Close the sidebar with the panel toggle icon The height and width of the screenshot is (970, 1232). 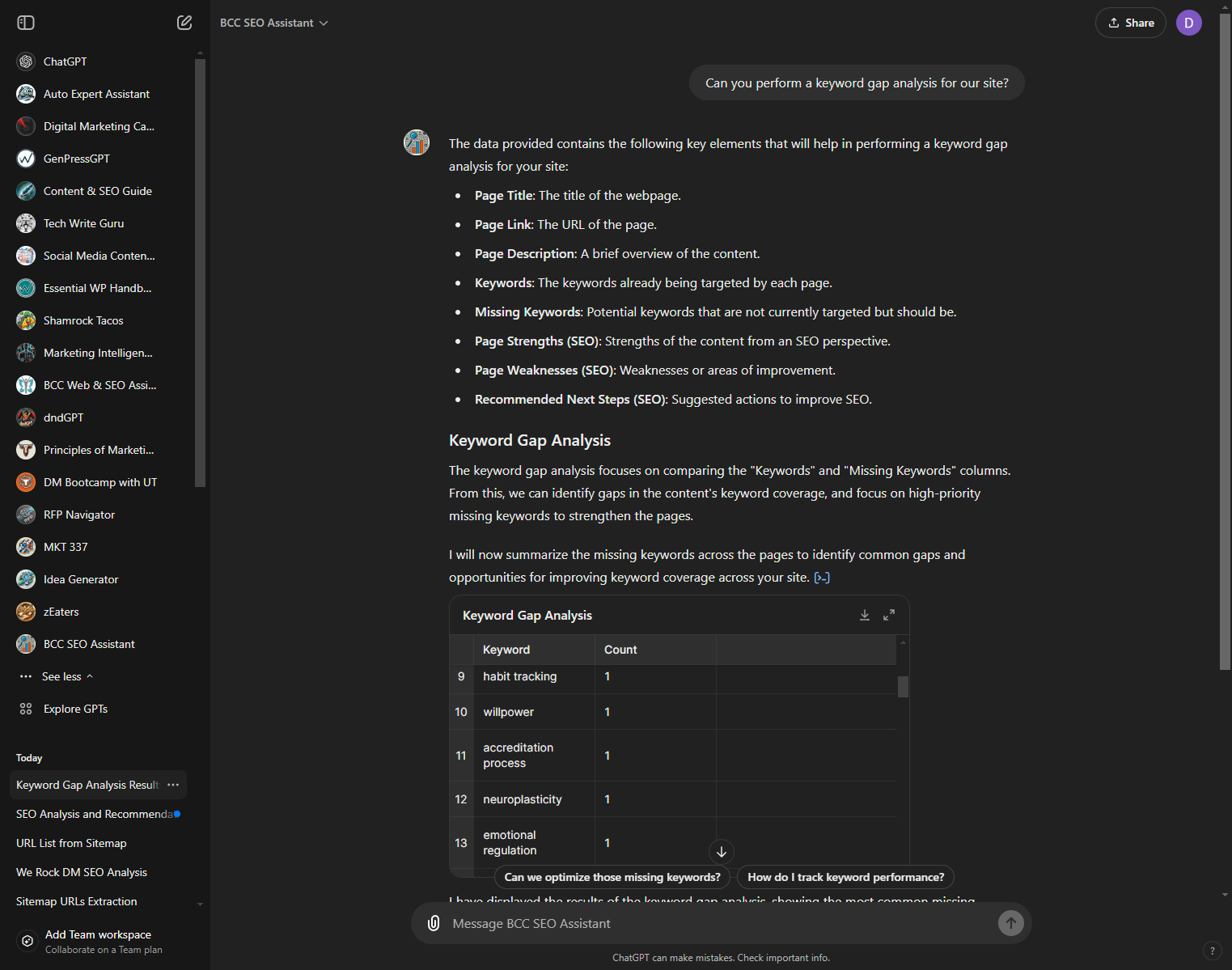26,23
